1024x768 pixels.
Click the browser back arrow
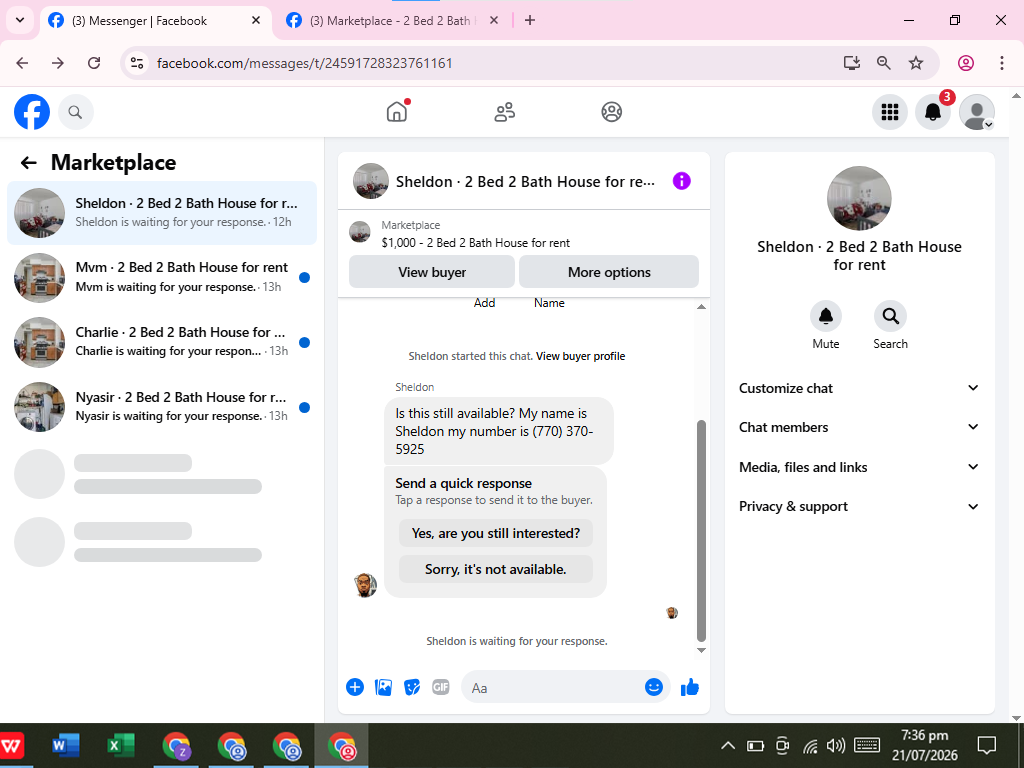[22, 63]
